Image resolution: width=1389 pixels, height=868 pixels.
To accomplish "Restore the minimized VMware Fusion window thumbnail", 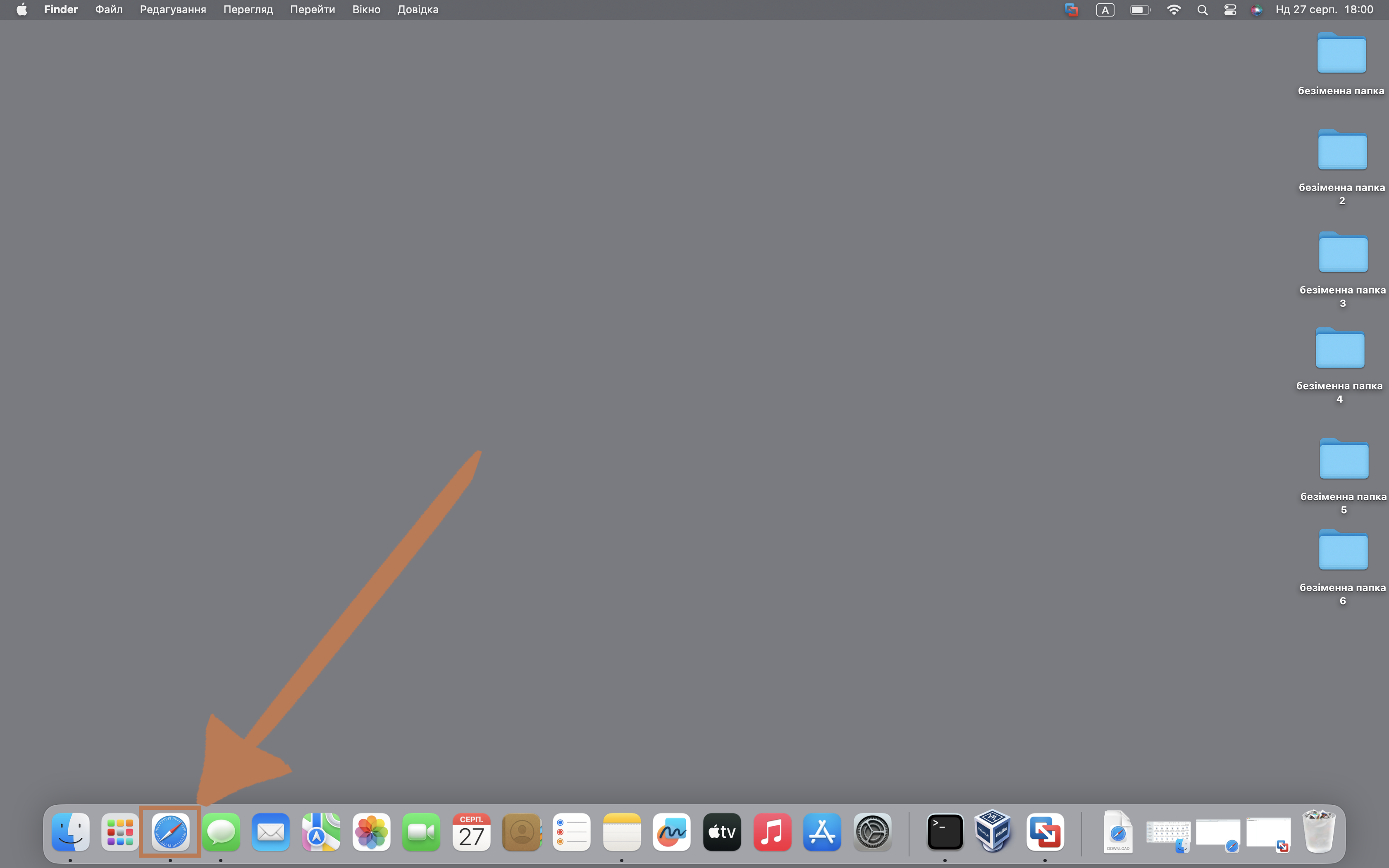I will [x=1268, y=835].
